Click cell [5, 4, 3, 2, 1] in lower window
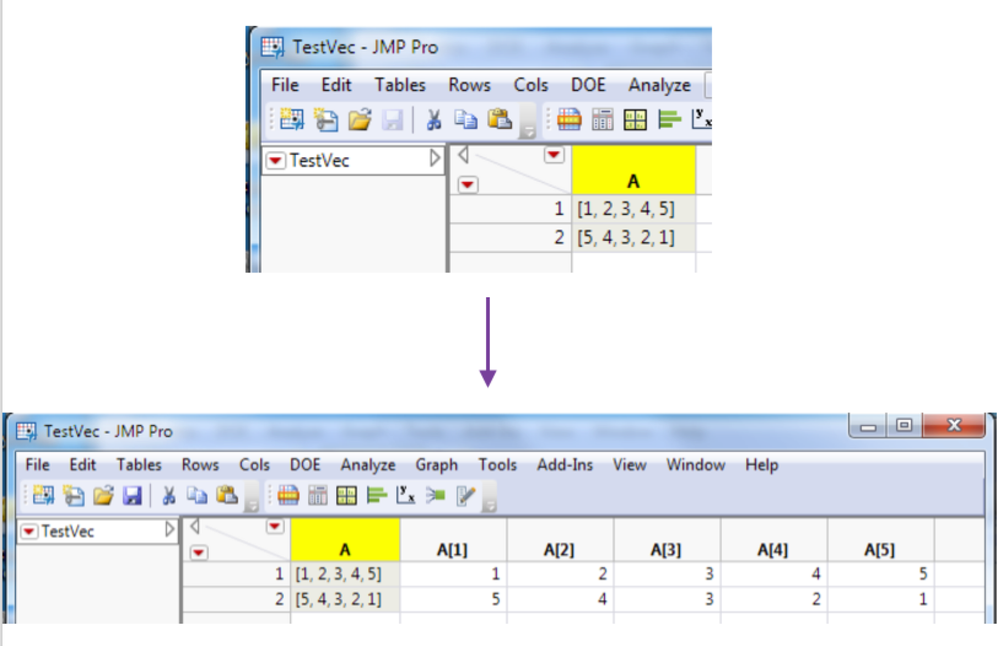 (x=345, y=600)
